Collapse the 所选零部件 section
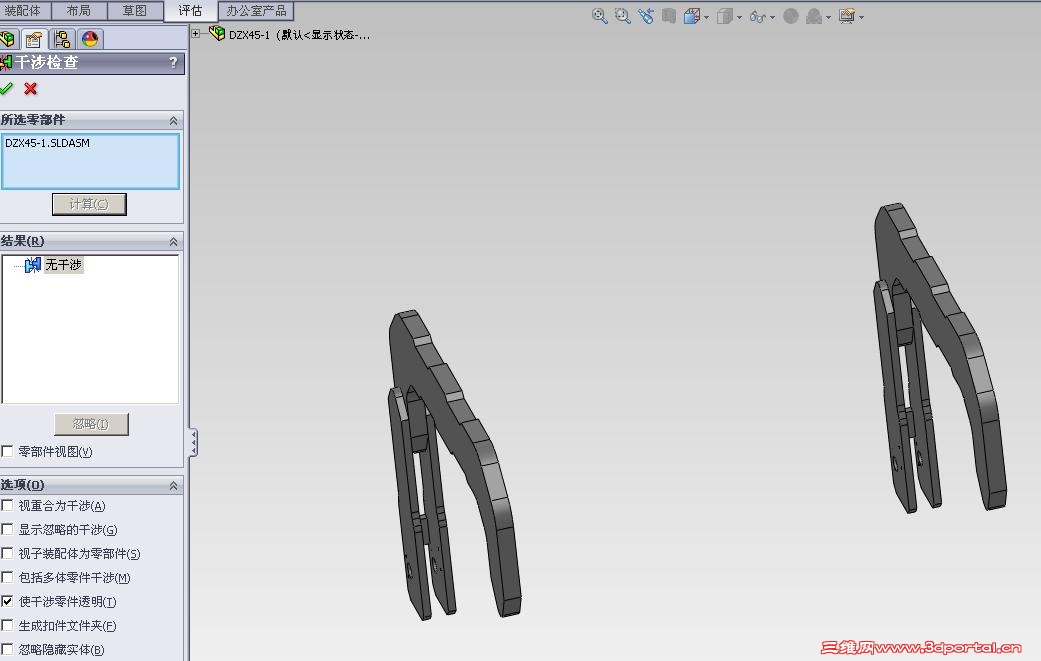The image size is (1041, 661). coord(173,120)
